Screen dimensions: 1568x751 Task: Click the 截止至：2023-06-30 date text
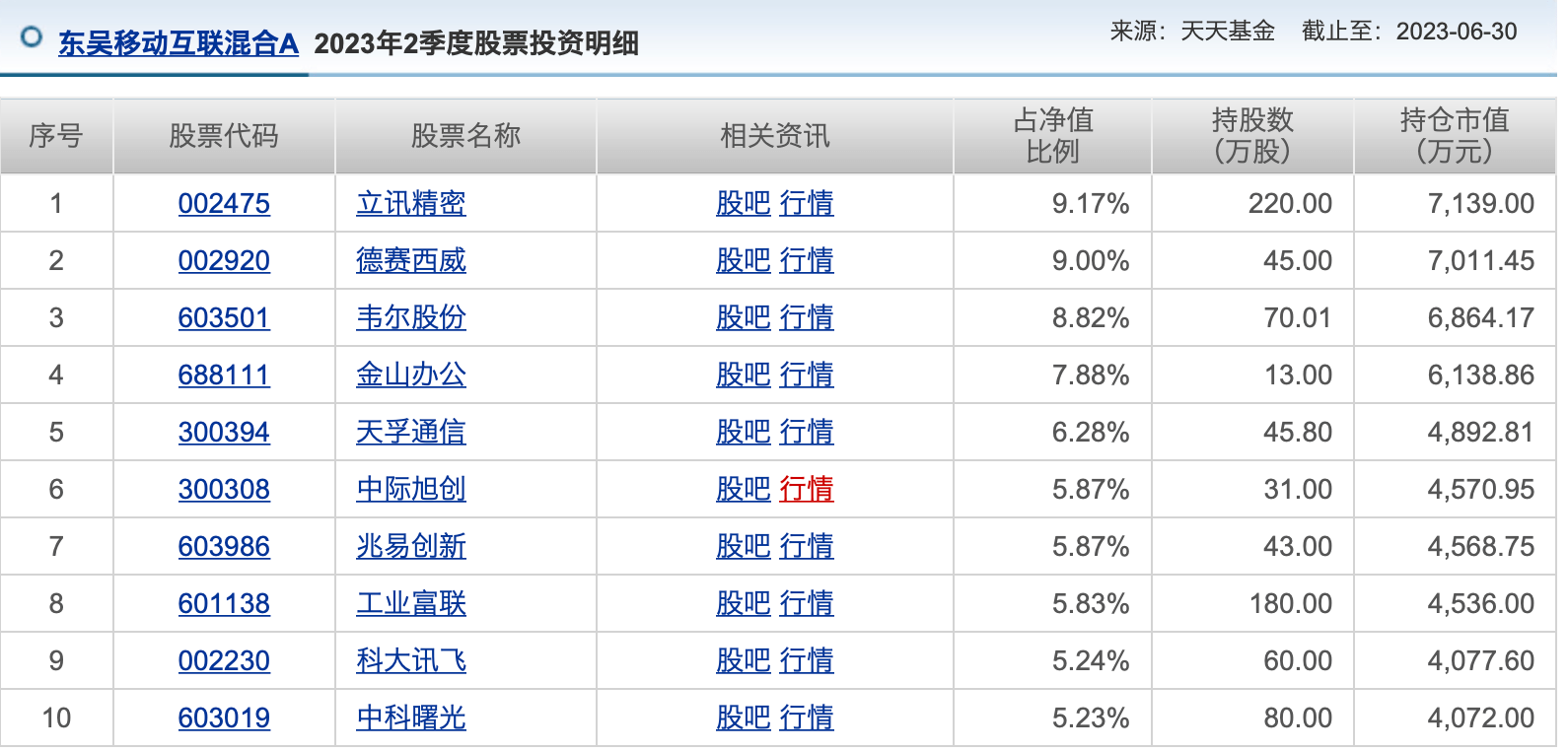point(1409,32)
